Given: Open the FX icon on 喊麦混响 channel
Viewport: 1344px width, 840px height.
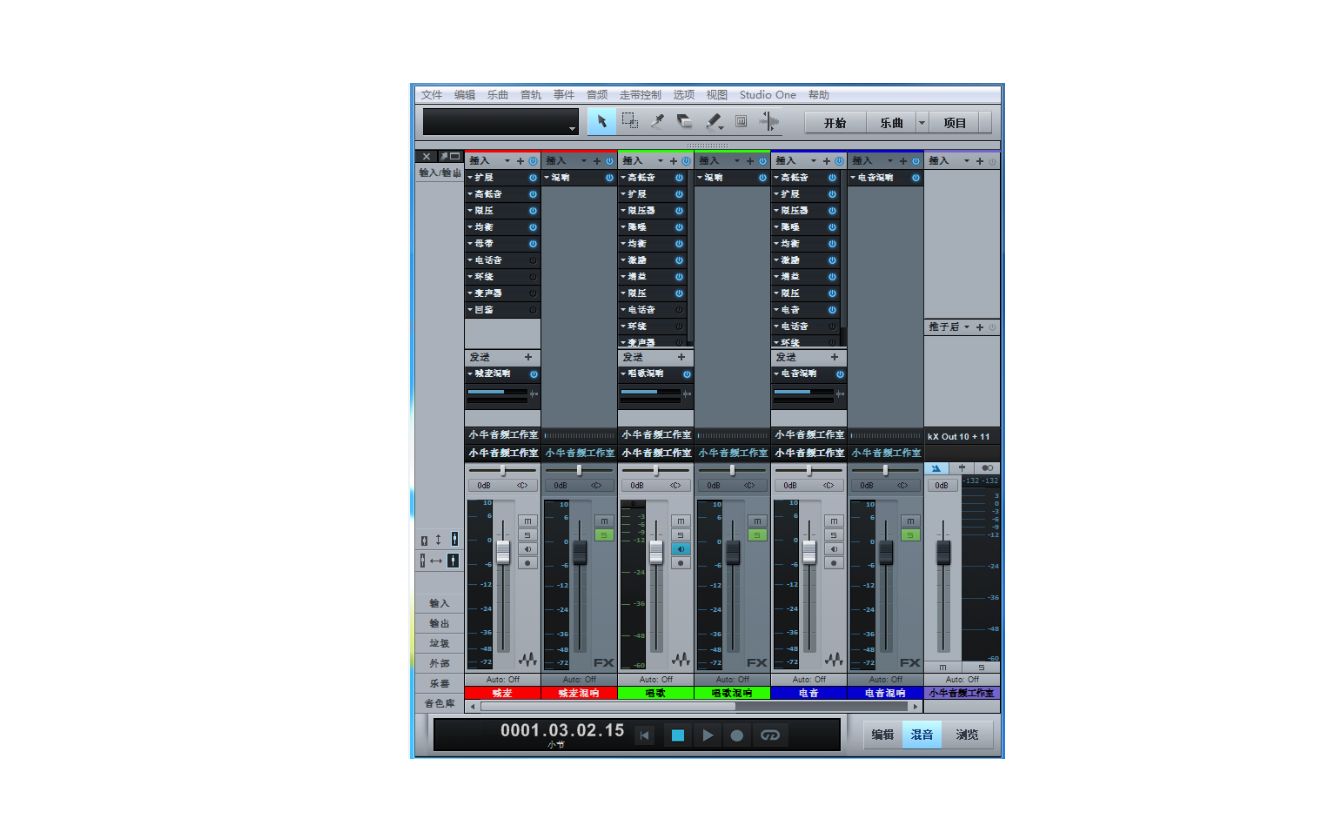Looking at the screenshot, I should 603,662.
